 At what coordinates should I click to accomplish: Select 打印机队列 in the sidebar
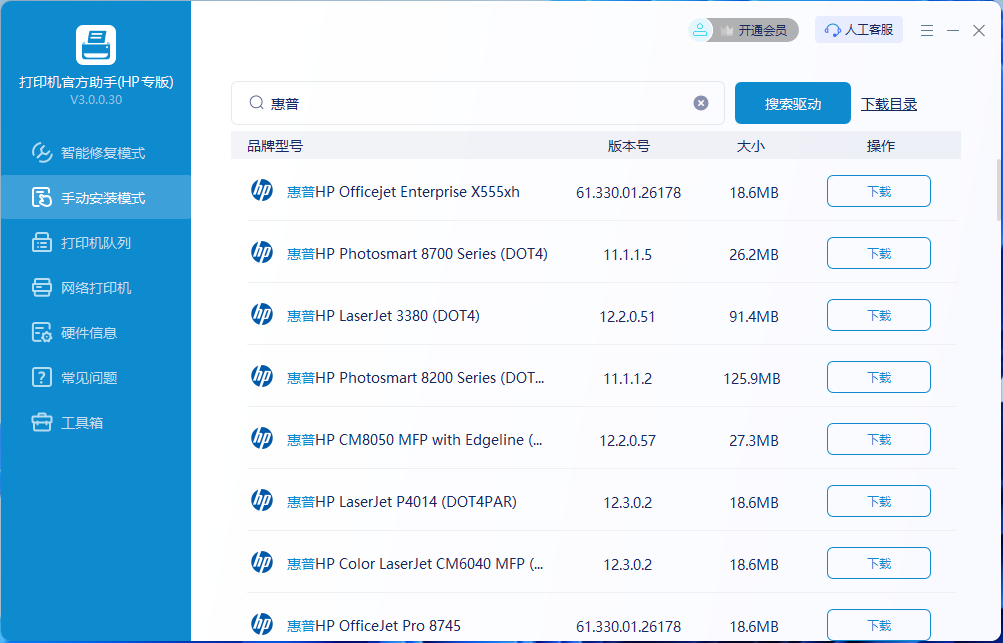click(x=95, y=243)
